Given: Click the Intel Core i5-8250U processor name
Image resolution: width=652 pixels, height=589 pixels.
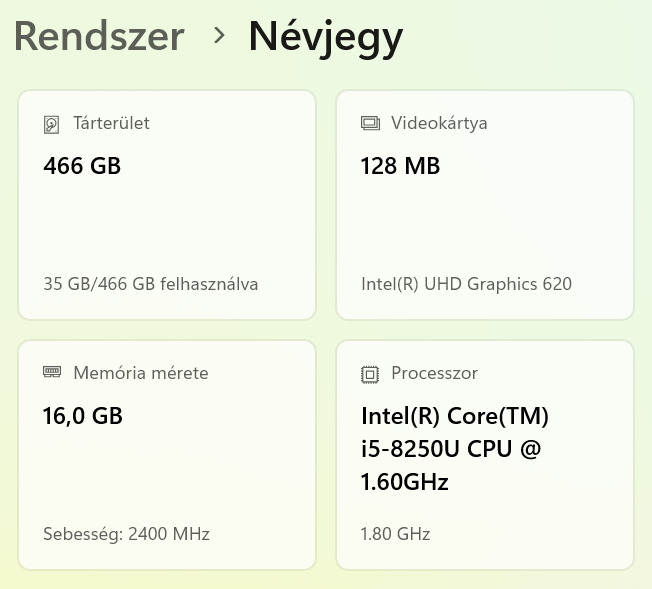Looking at the screenshot, I should coord(455,449).
